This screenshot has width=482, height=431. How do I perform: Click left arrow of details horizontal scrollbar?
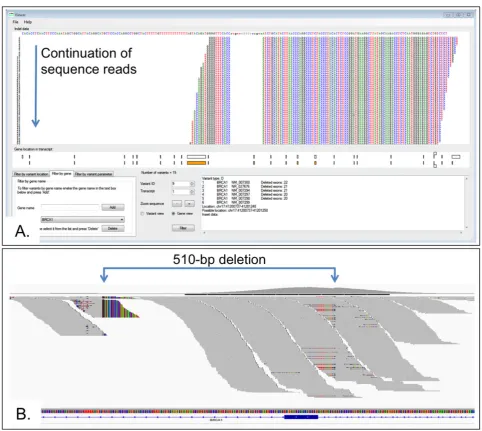[204, 232]
